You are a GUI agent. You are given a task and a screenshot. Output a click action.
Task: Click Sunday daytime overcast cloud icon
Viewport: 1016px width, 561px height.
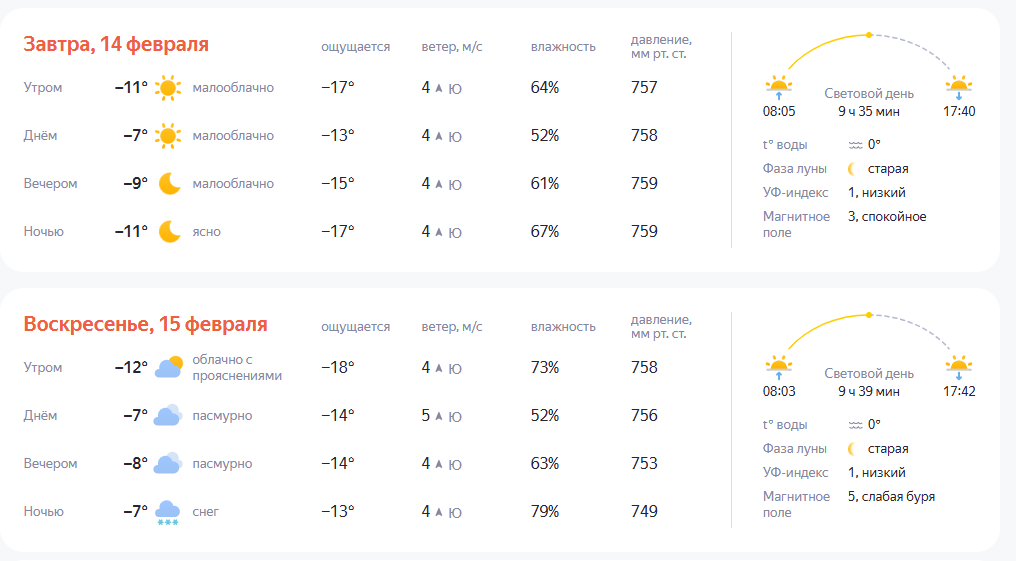[x=167, y=415]
